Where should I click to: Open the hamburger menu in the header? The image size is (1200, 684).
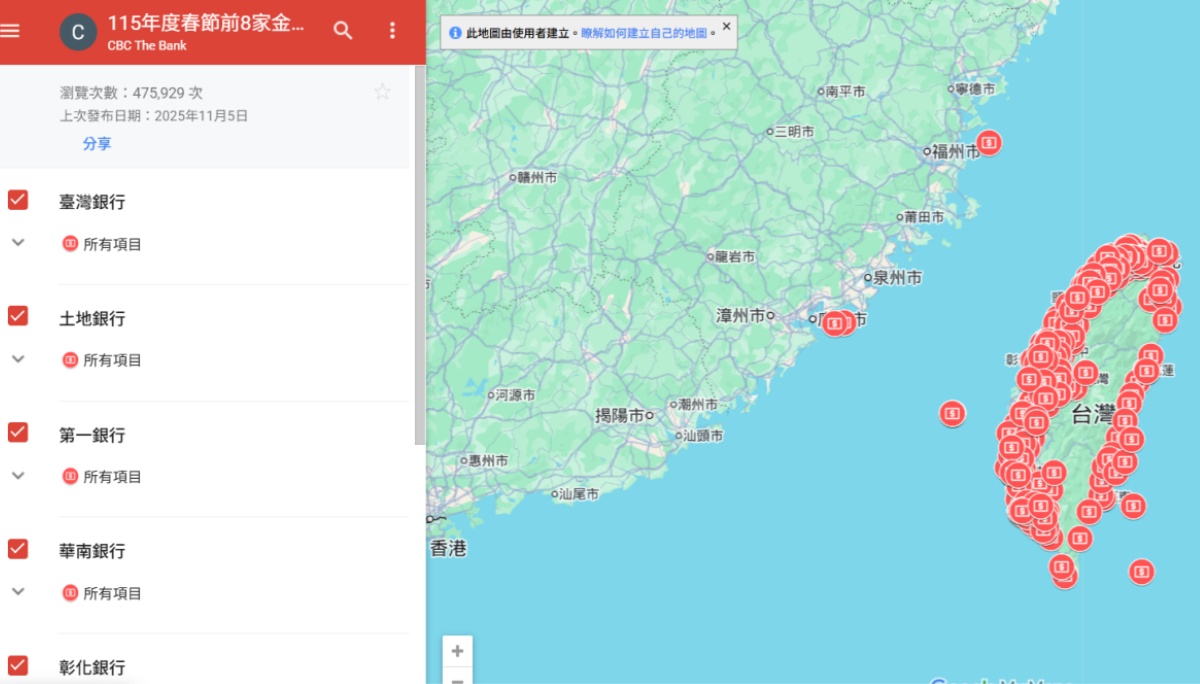point(10,30)
